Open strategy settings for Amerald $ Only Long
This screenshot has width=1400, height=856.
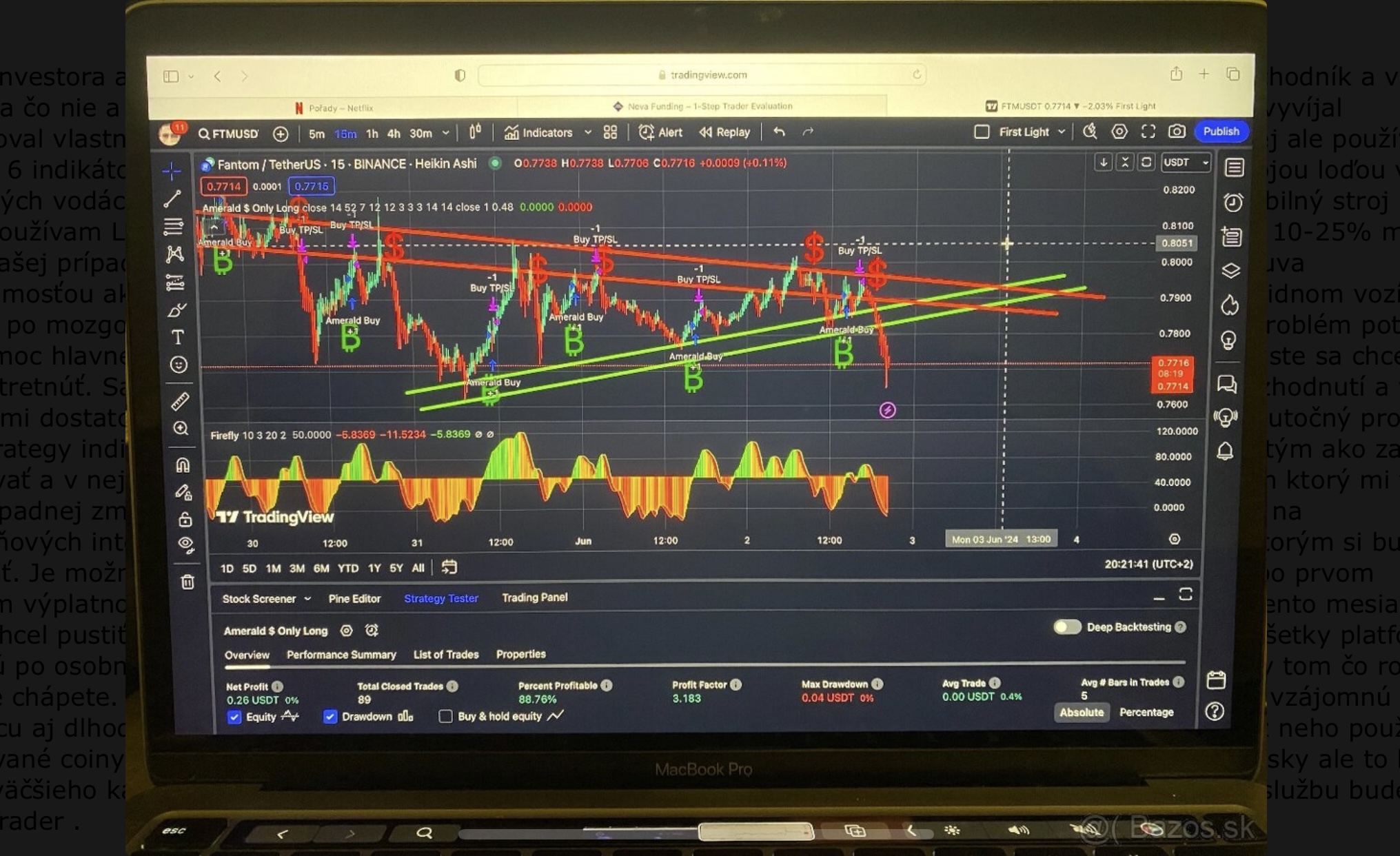[x=346, y=631]
